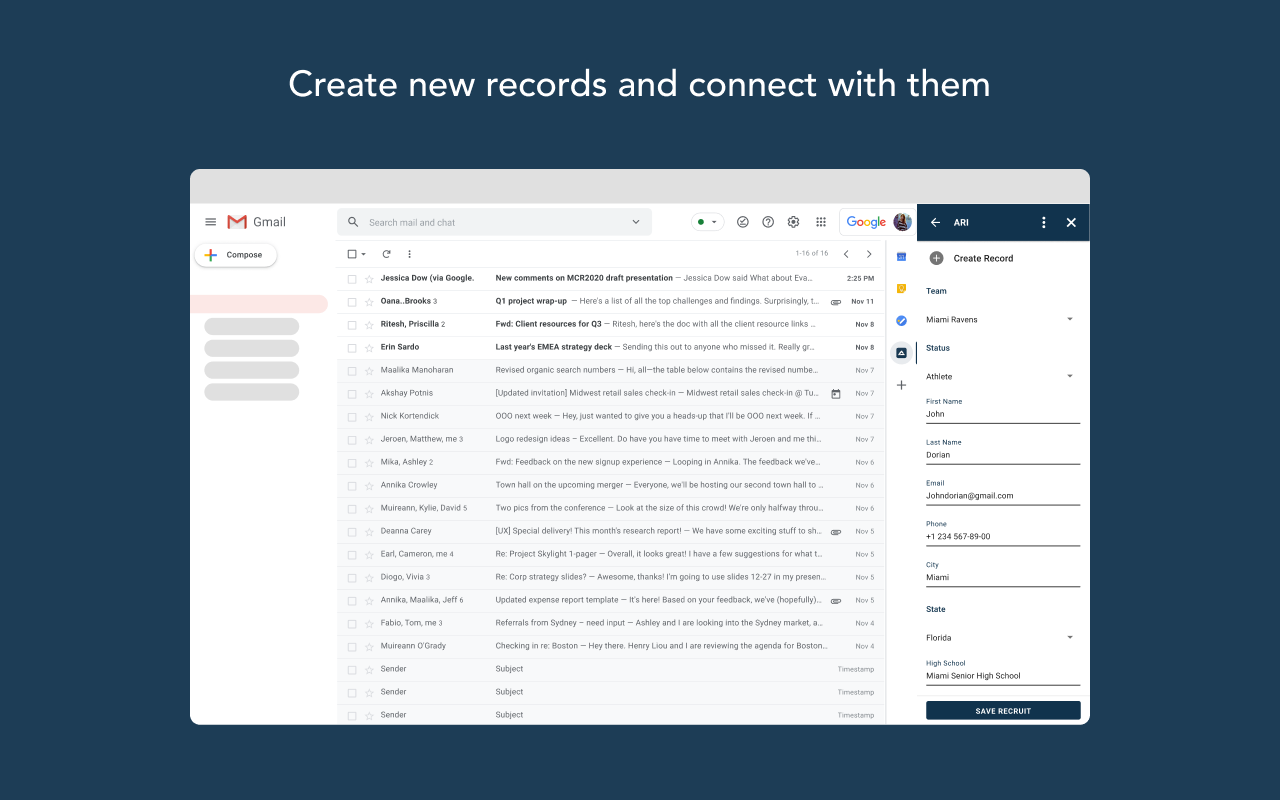Open "Checking in re: Boston" email
Viewport: 1280px width, 800px height.
tap(611, 646)
